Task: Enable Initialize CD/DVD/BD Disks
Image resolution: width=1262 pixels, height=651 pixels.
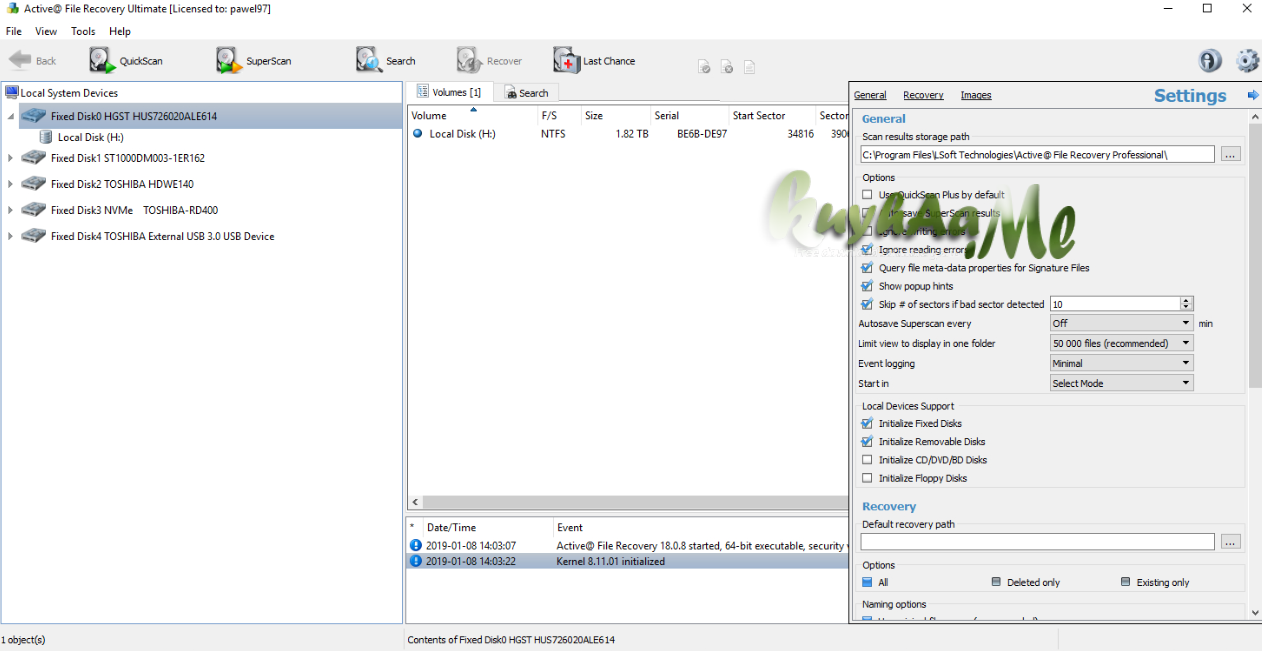Action: 867,460
